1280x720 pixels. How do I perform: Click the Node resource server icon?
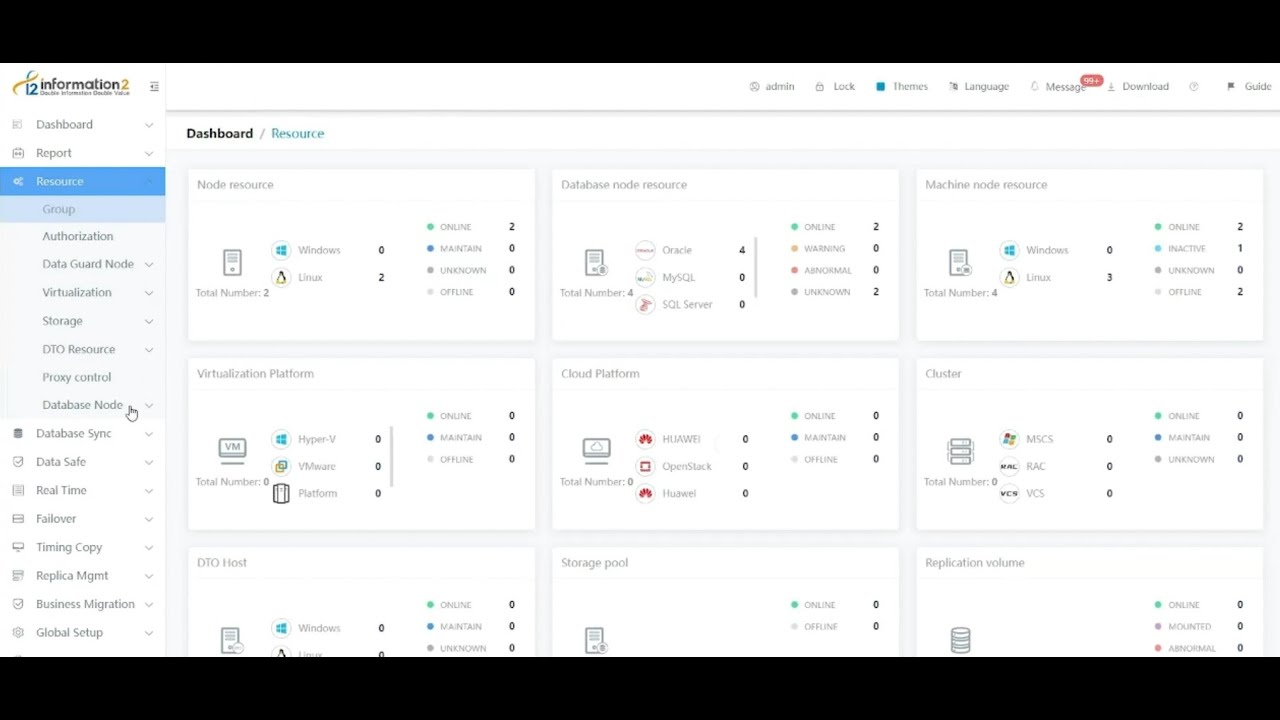tap(232, 263)
